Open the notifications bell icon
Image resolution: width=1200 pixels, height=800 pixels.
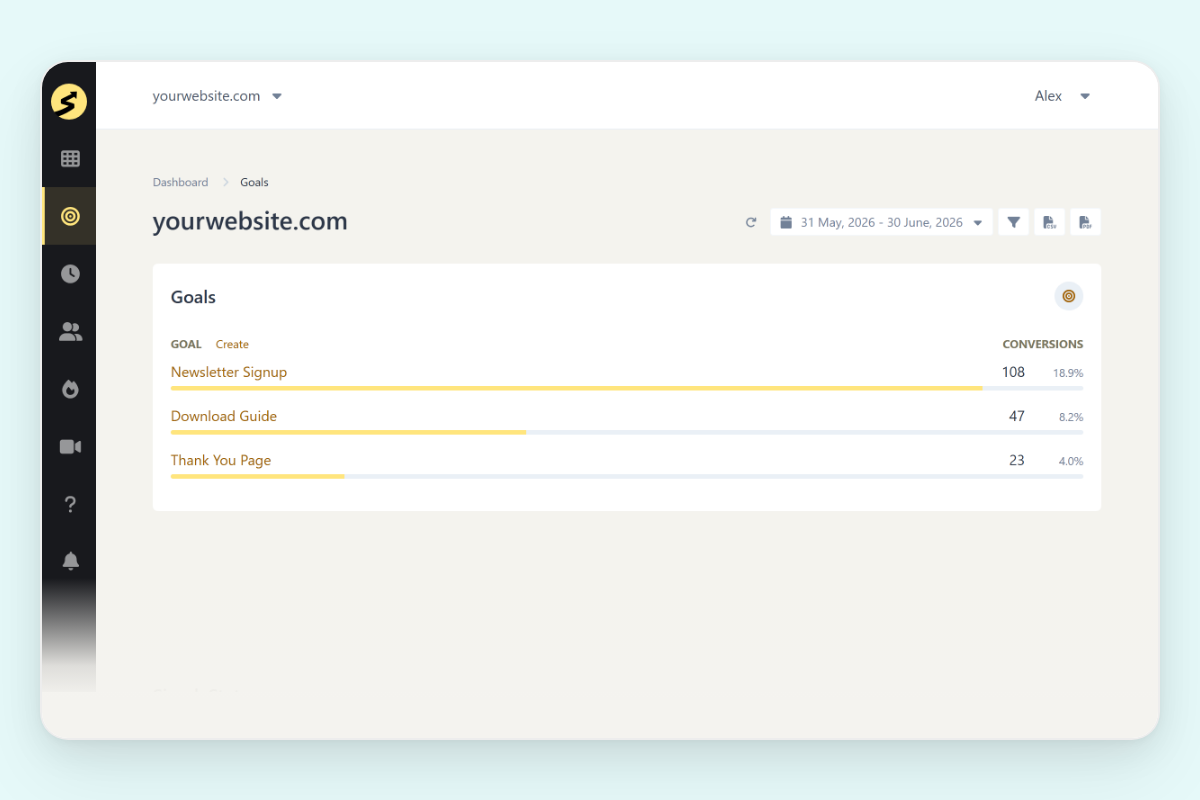[x=70, y=561]
